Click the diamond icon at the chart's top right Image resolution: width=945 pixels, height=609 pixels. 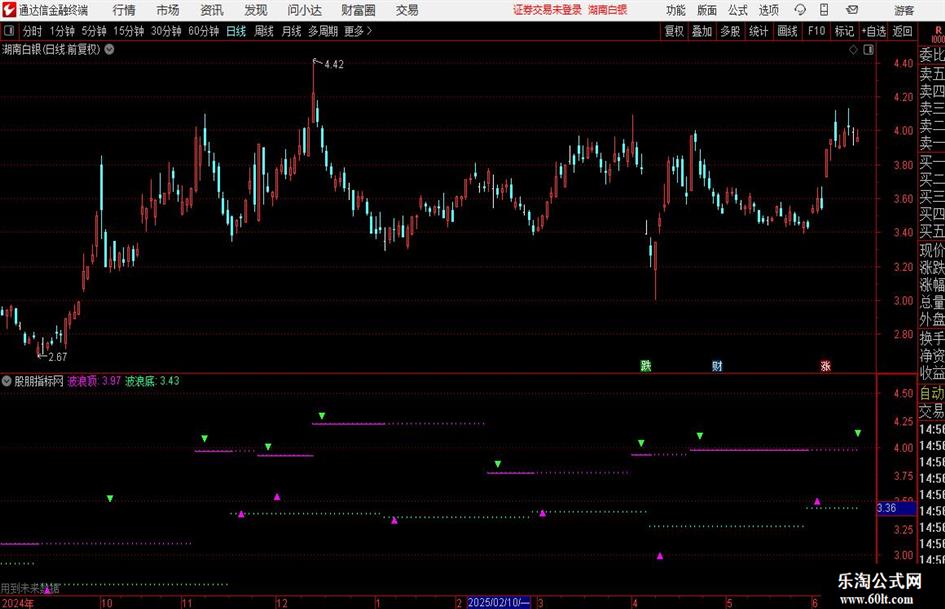tap(853, 50)
